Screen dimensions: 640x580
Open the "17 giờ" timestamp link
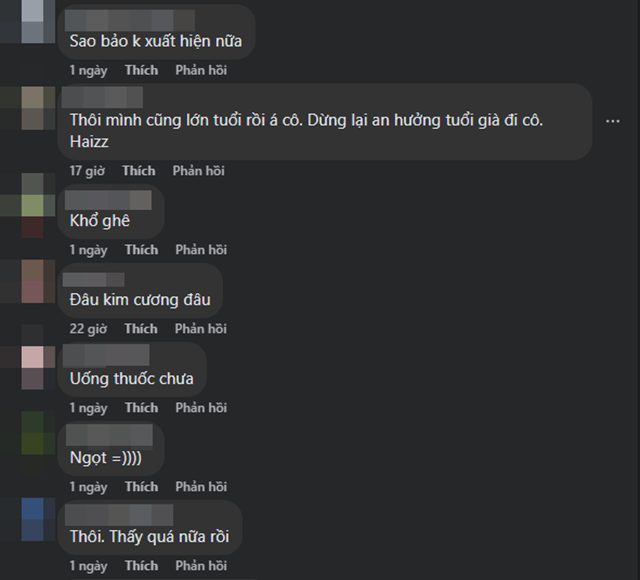[x=87, y=171]
